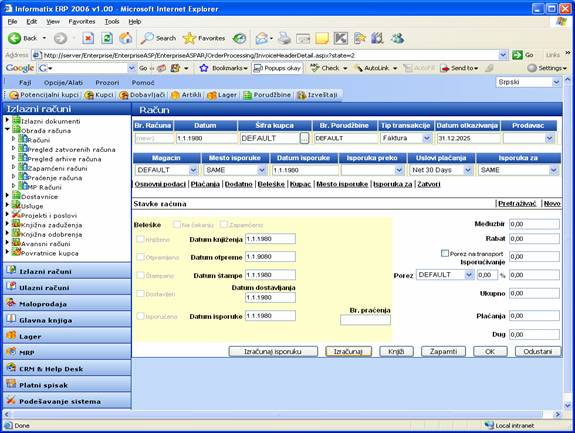
Task: Open Podešavanje sistema sidebar section
Action: click(67, 401)
